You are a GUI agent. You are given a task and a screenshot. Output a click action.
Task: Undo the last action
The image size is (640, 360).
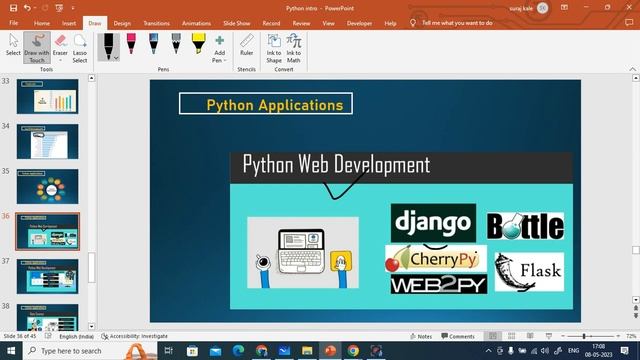click(x=27, y=8)
